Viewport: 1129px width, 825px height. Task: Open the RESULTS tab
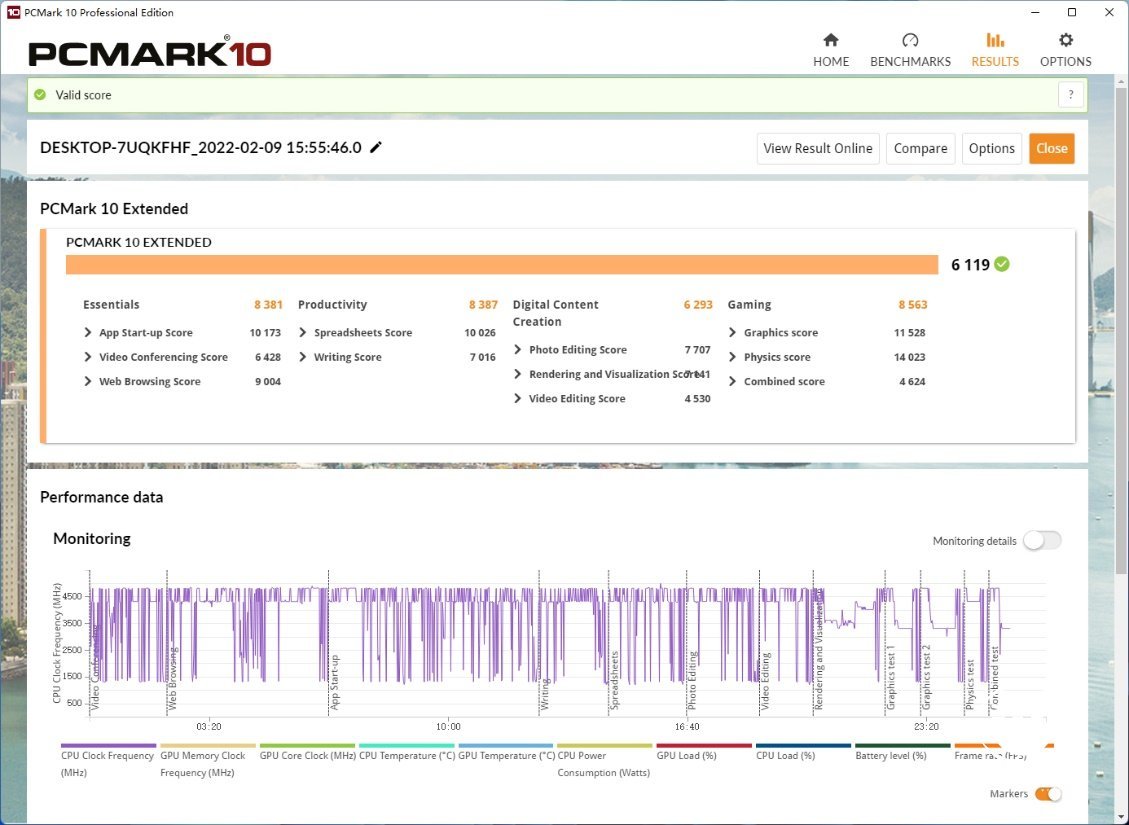(995, 50)
